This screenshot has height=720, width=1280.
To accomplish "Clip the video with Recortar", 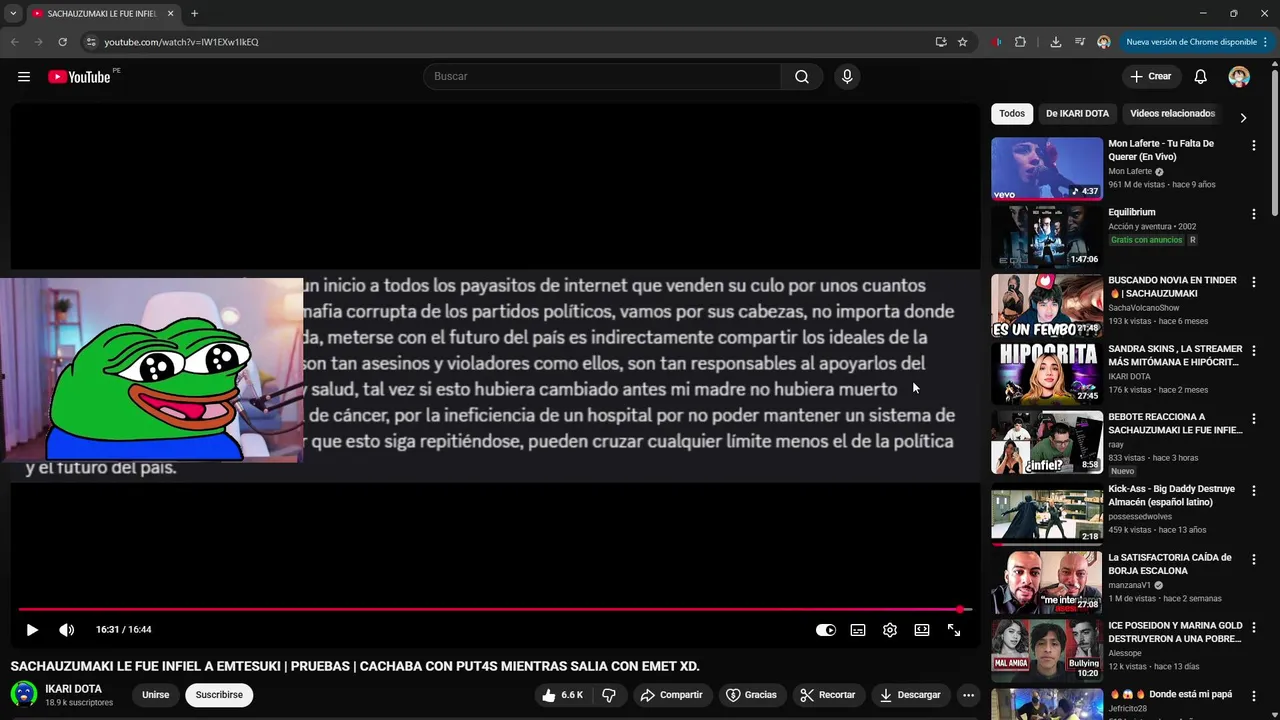I will 828,695.
